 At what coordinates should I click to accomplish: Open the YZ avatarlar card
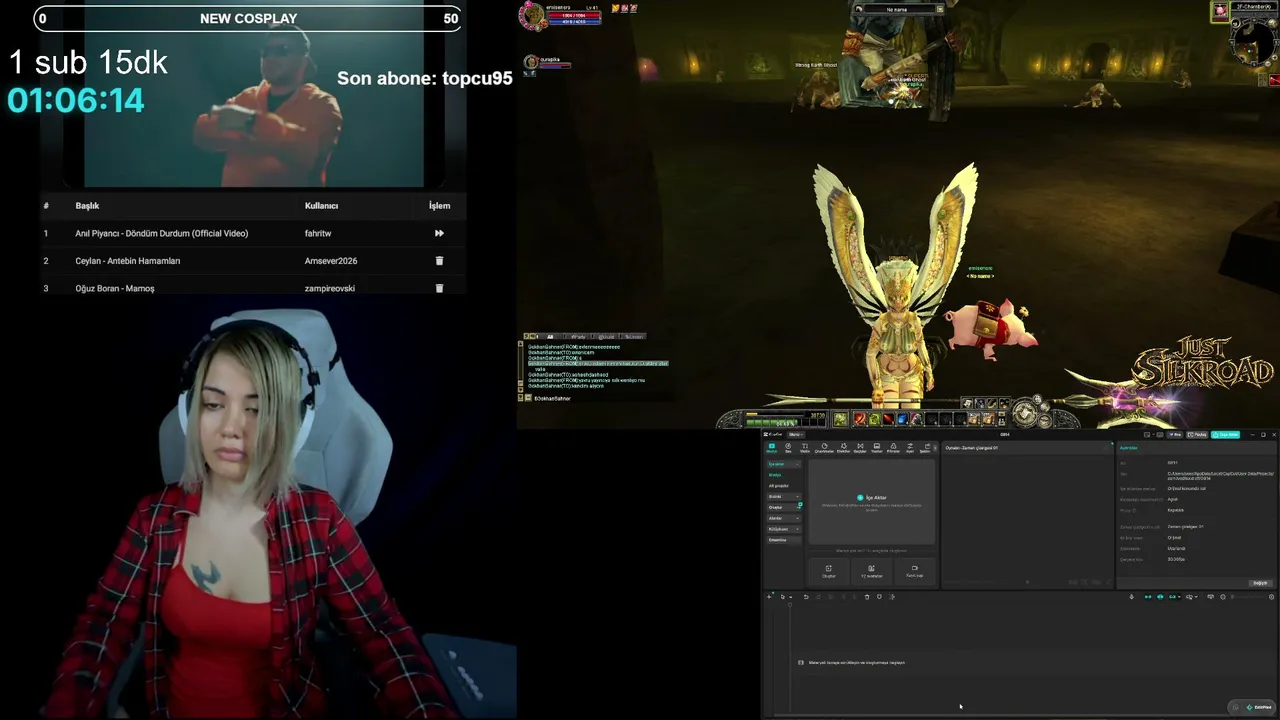coord(872,571)
